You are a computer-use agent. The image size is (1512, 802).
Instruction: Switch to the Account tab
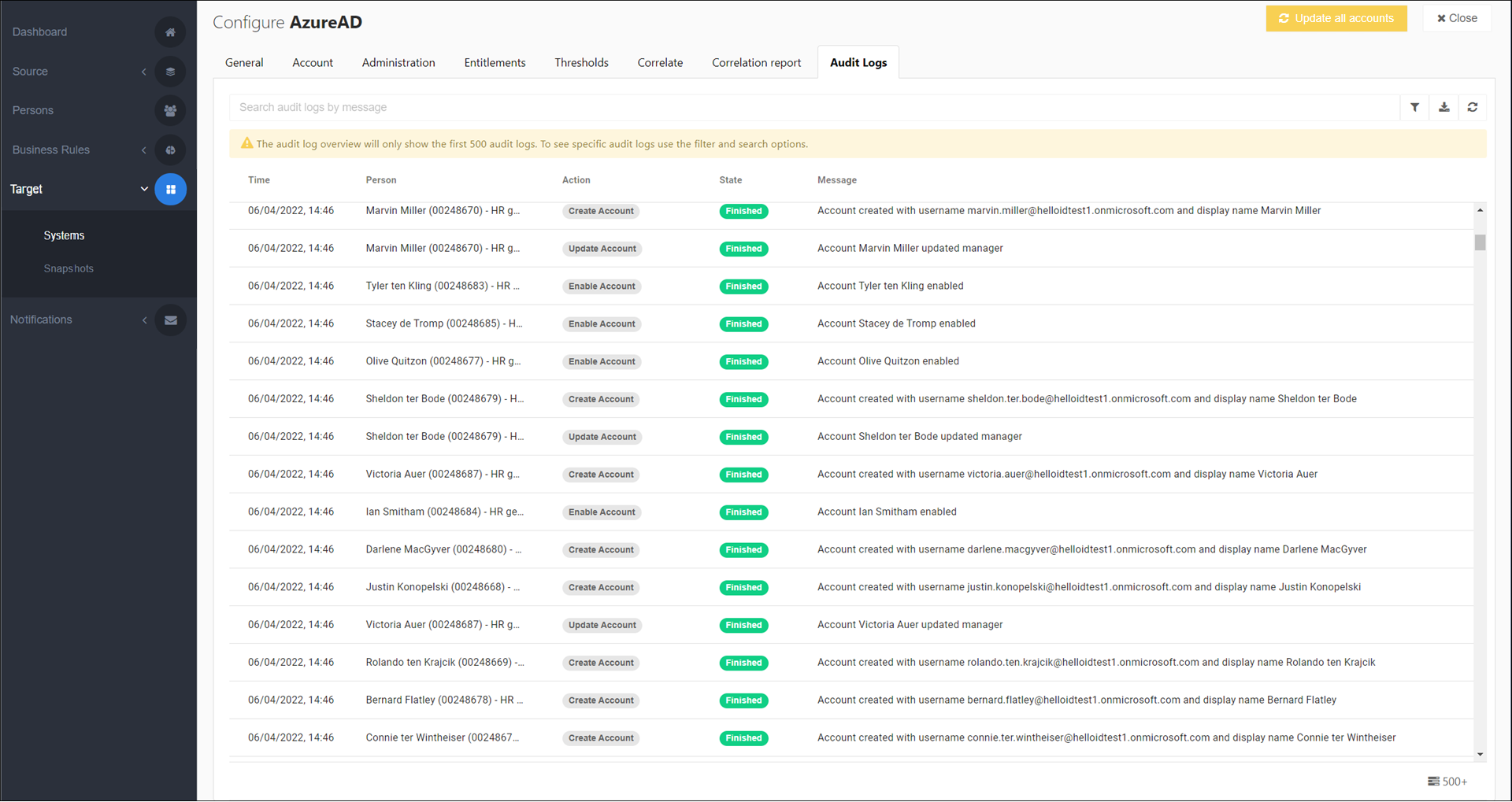coord(313,63)
